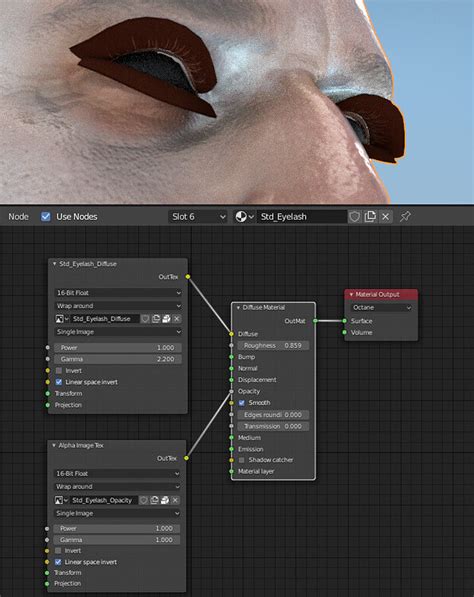Click the fake user shield icon for Std_Eyelash material
Image resolution: width=474 pixels, height=597 pixels.
point(354,217)
